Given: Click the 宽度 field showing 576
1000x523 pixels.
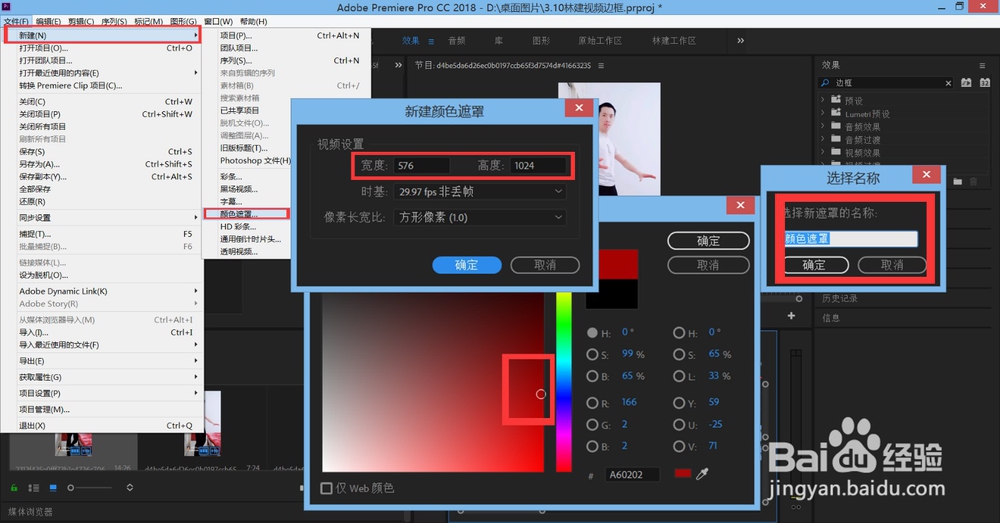Looking at the screenshot, I should 422,166.
